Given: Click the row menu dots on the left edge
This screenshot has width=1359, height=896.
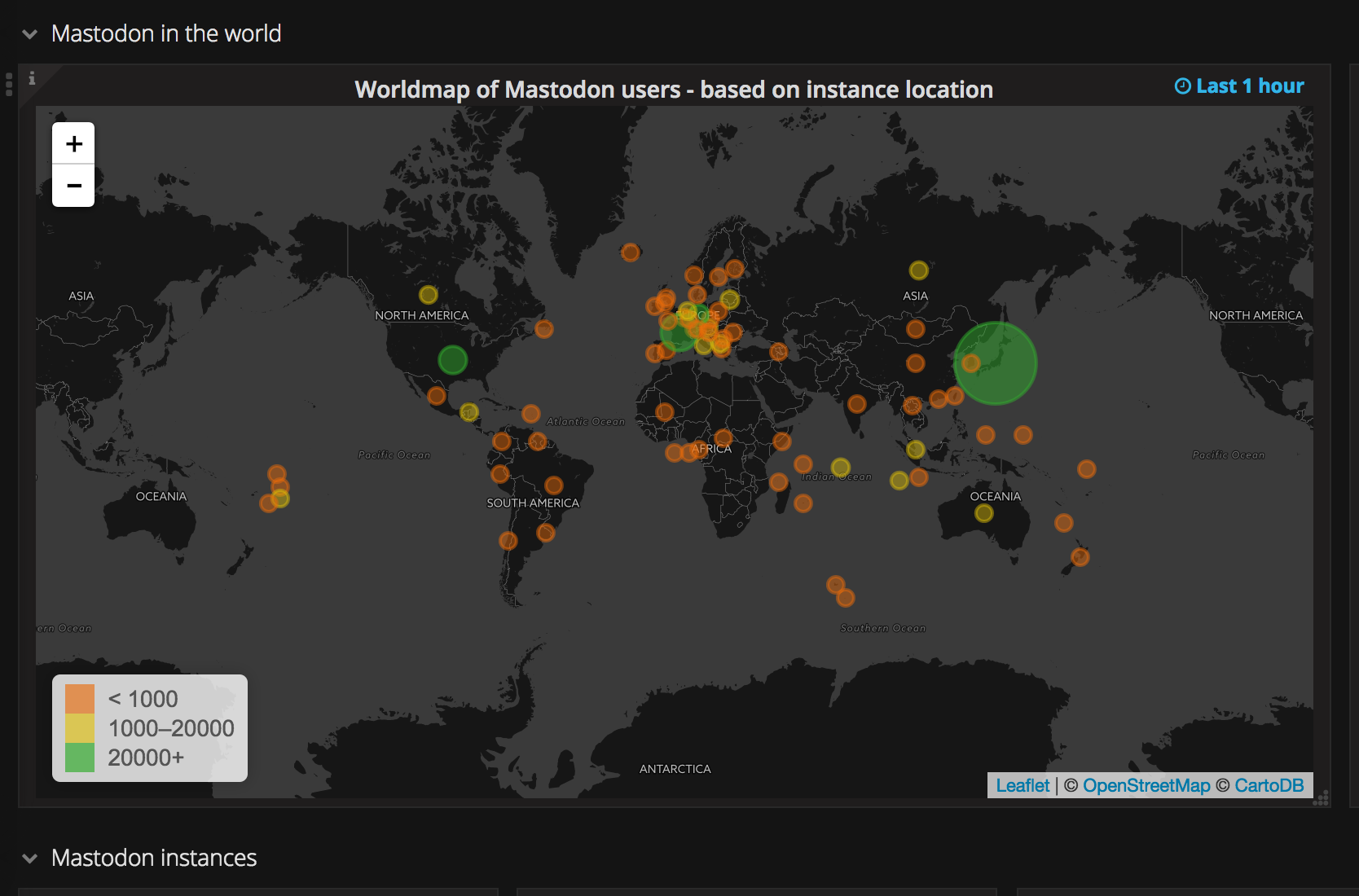Looking at the screenshot, I should tap(8, 85).
